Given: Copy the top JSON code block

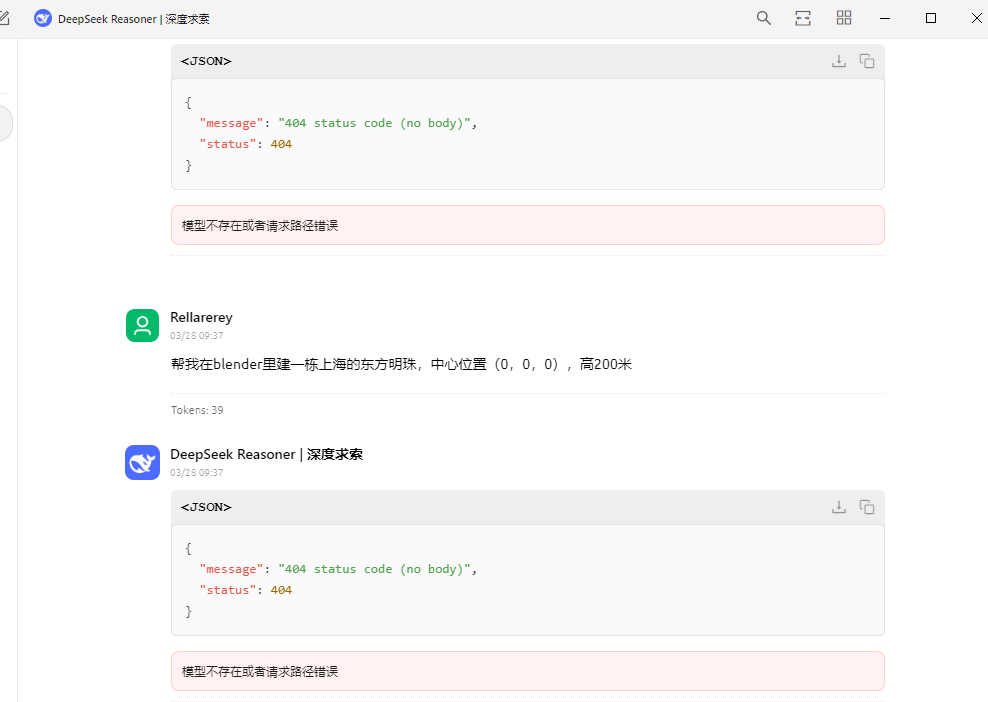Looking at the screenshot, I should pyautogui.click(x=867, y=61).
